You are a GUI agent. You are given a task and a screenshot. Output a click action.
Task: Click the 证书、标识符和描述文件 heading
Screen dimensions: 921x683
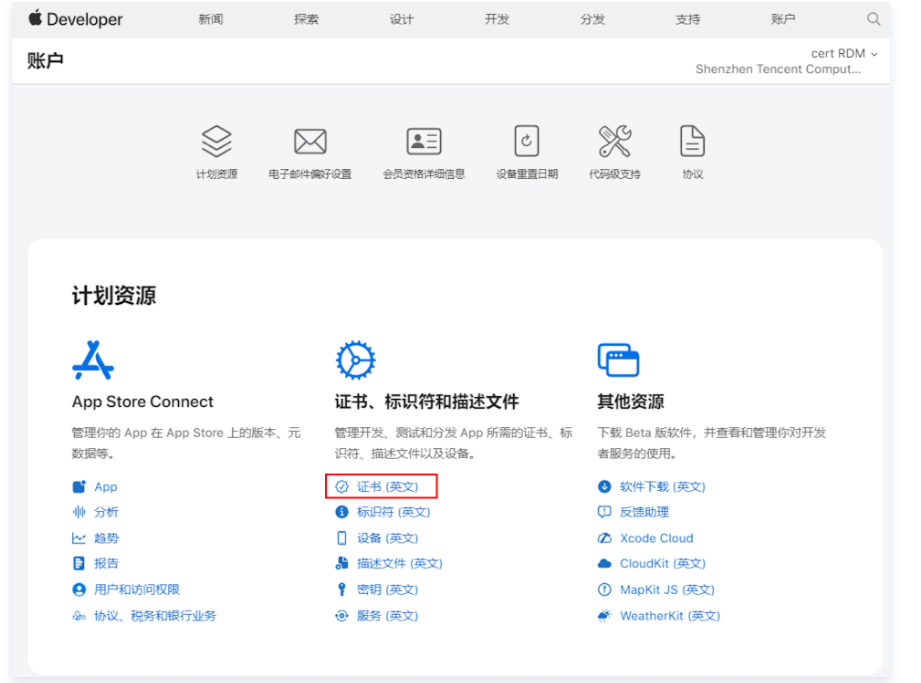[x=427, y=402]
